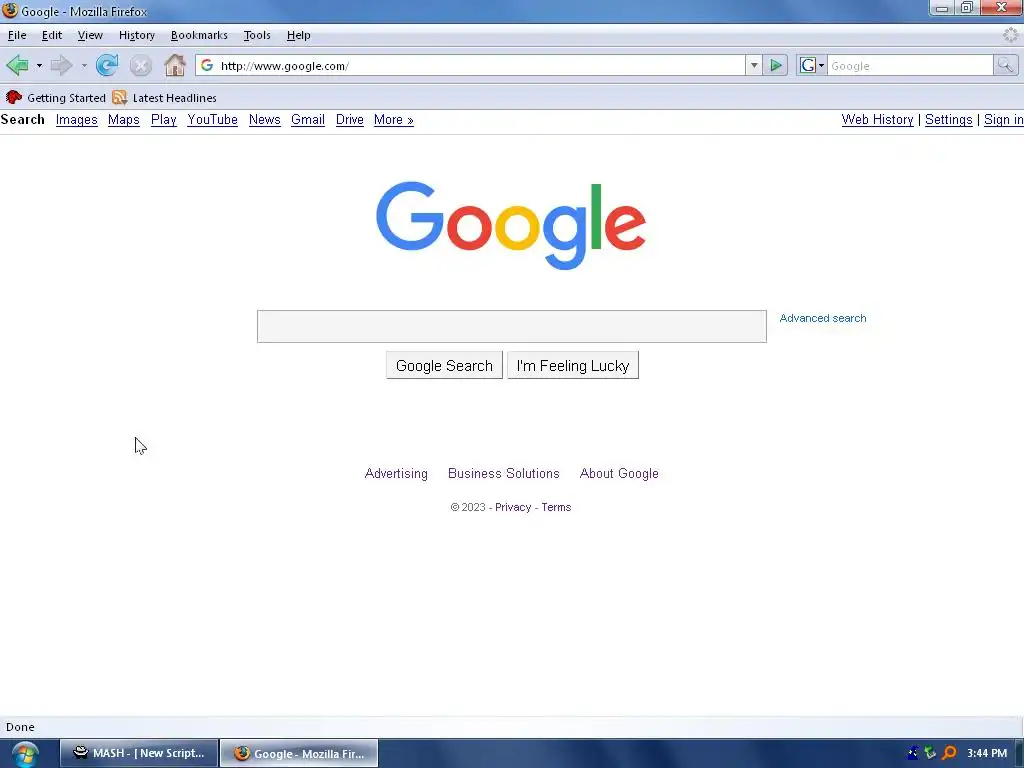Click the RSS feed icon for Latest Headlines
This screenshot has height=768, width=1024.
(120, 98)
